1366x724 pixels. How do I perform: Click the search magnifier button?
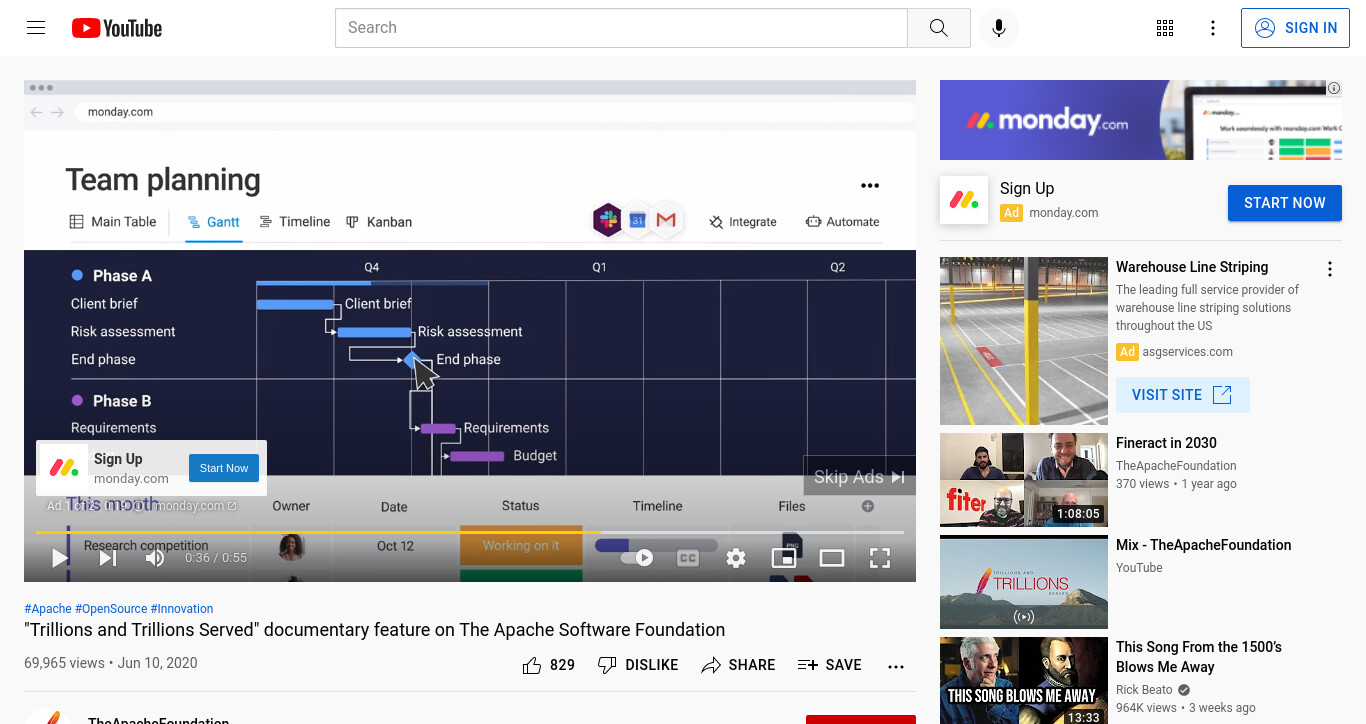938,28
